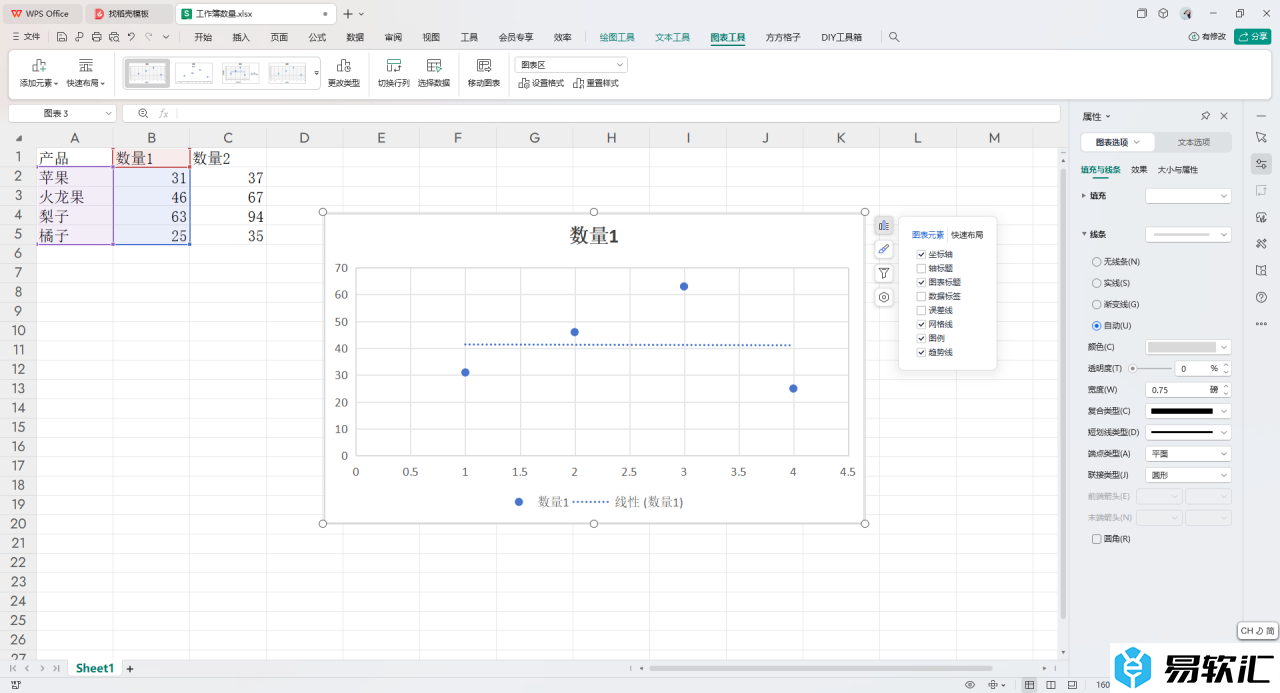This screenshot has height=693, width=1280.
Task: Select the second chart style thumbnail
Action: coord(194,73)
